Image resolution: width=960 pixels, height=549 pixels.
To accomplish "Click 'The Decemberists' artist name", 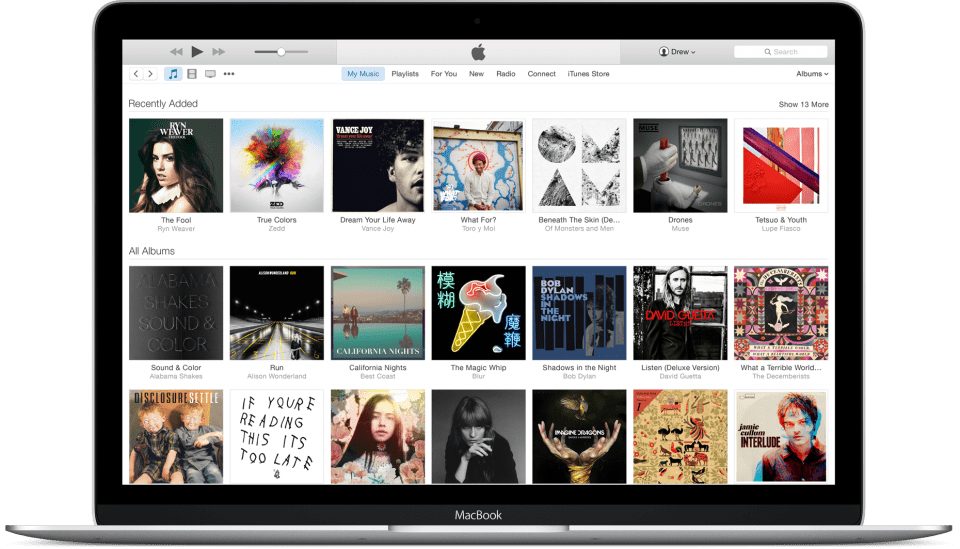I will [781, 376].
